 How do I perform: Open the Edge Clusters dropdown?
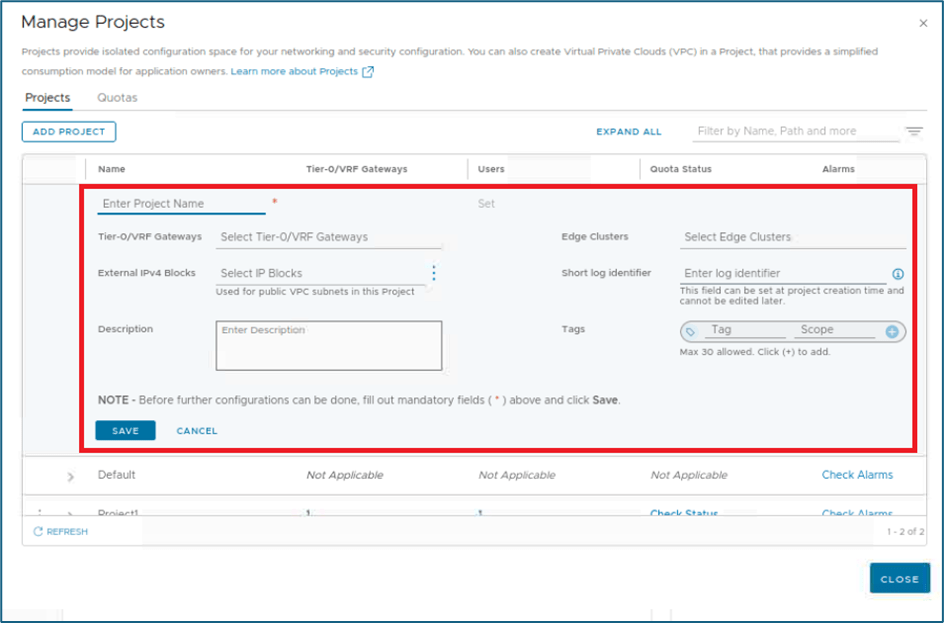coord(793,238)
